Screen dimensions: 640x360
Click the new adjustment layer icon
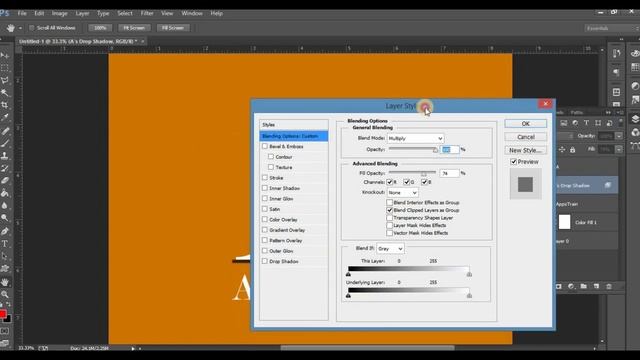571,287
